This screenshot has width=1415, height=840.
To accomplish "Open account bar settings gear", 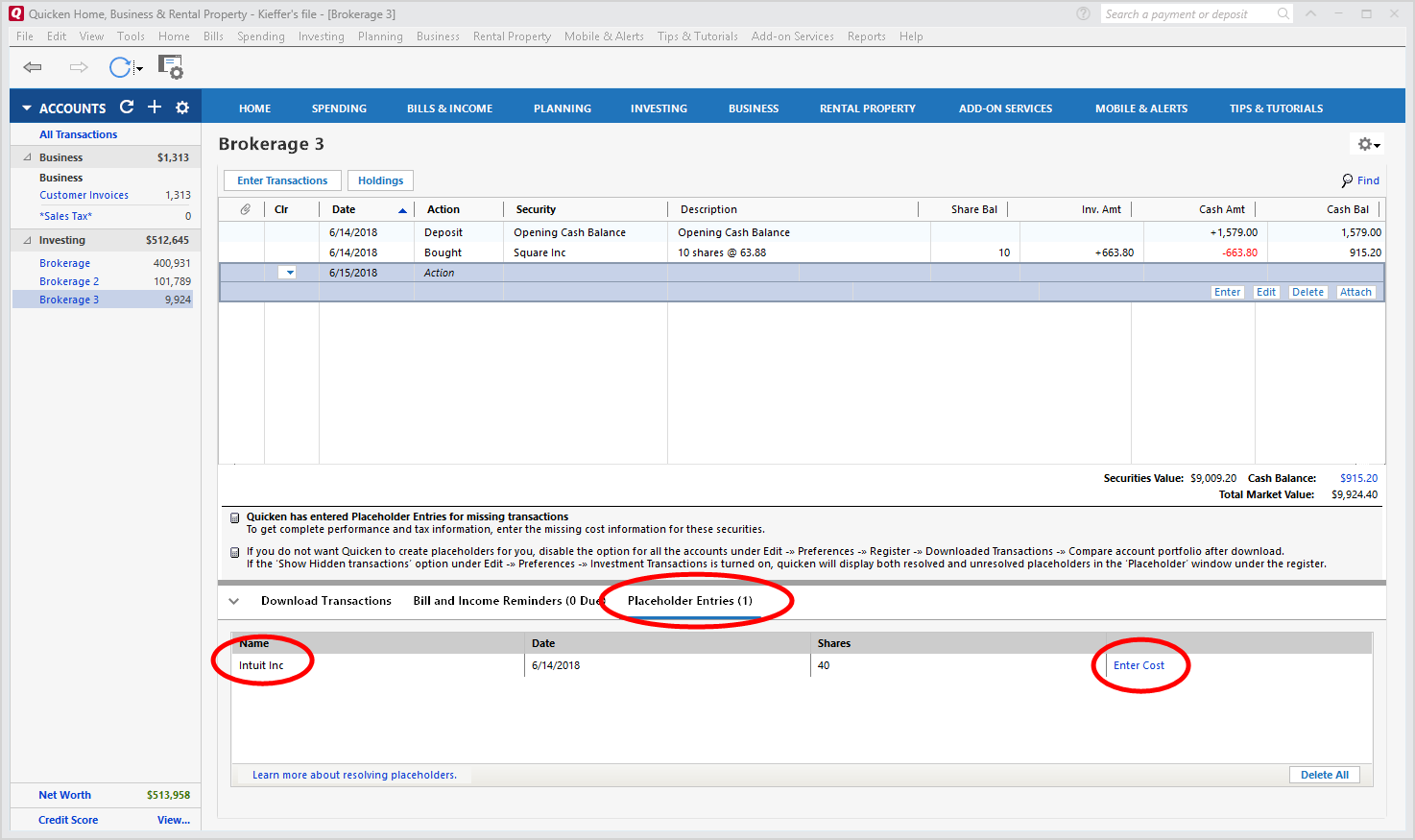I will pyautogui.click(x=182, y=108).
